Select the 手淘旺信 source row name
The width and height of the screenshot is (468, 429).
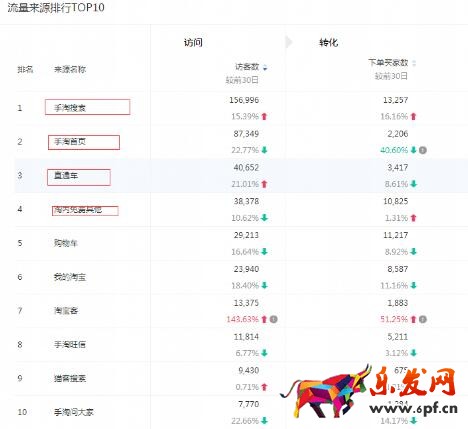click(x=70, y=344)
